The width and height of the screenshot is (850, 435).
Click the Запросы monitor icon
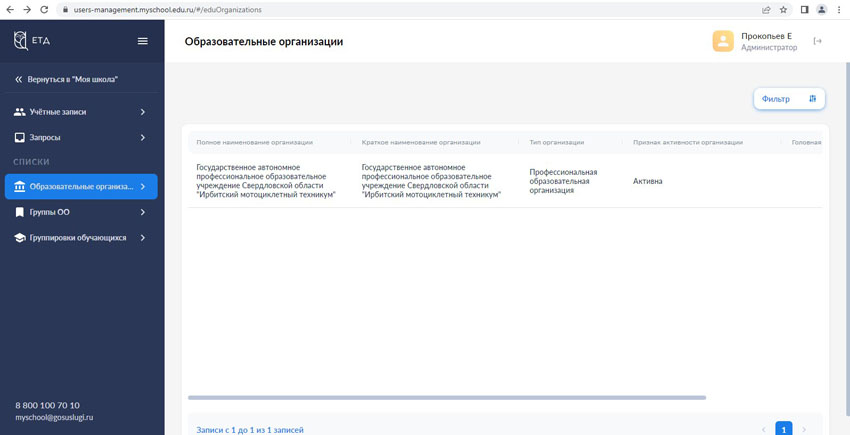(19, 137)
